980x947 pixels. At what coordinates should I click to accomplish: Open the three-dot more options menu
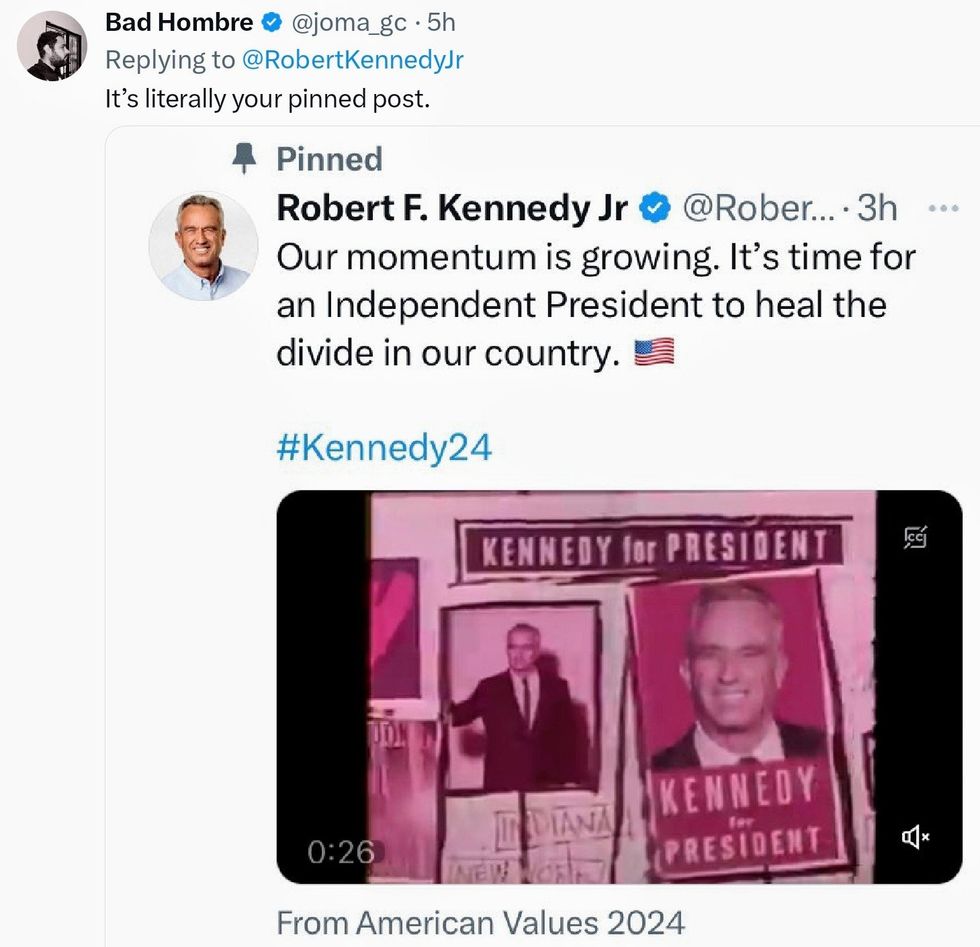point(943,209)
